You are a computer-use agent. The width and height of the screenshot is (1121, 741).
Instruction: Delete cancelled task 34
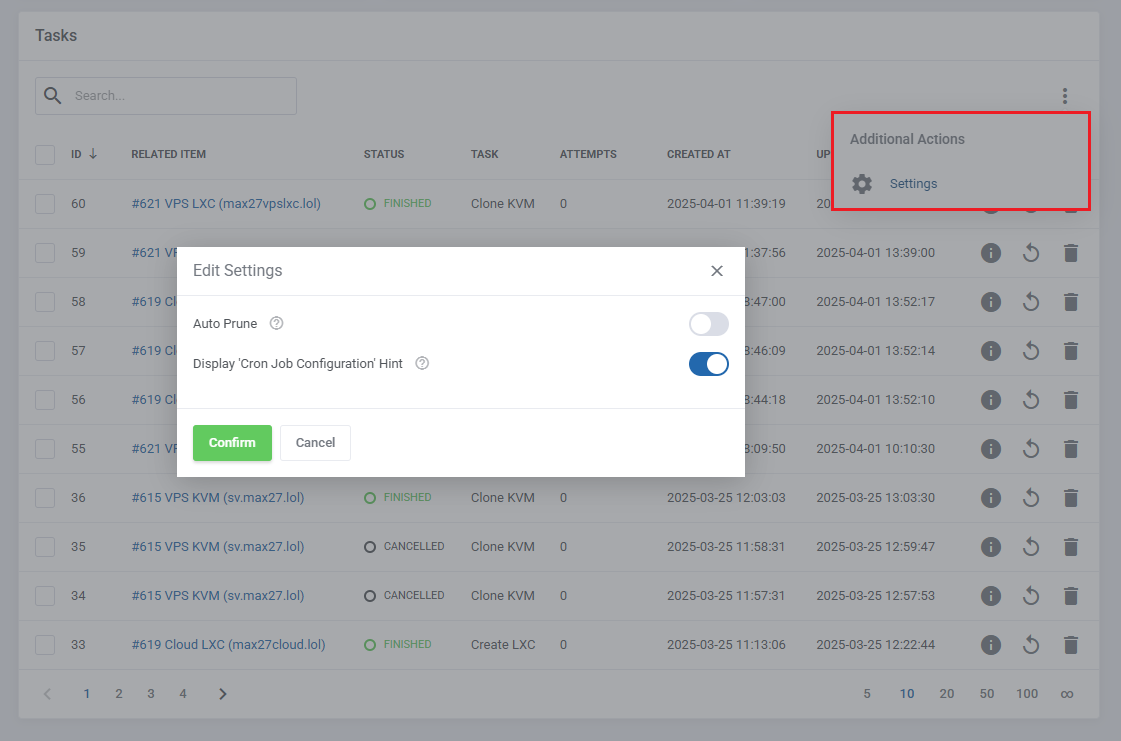click(x=1070, y=596)
